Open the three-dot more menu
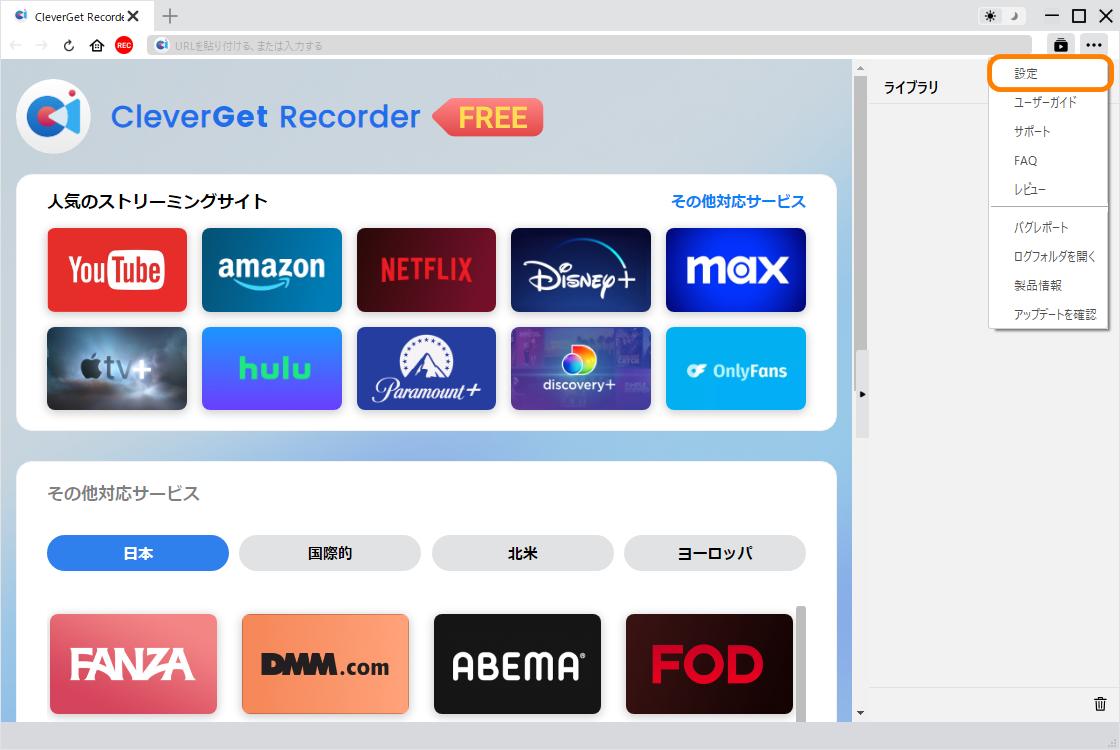 [x=1094, y=45]
